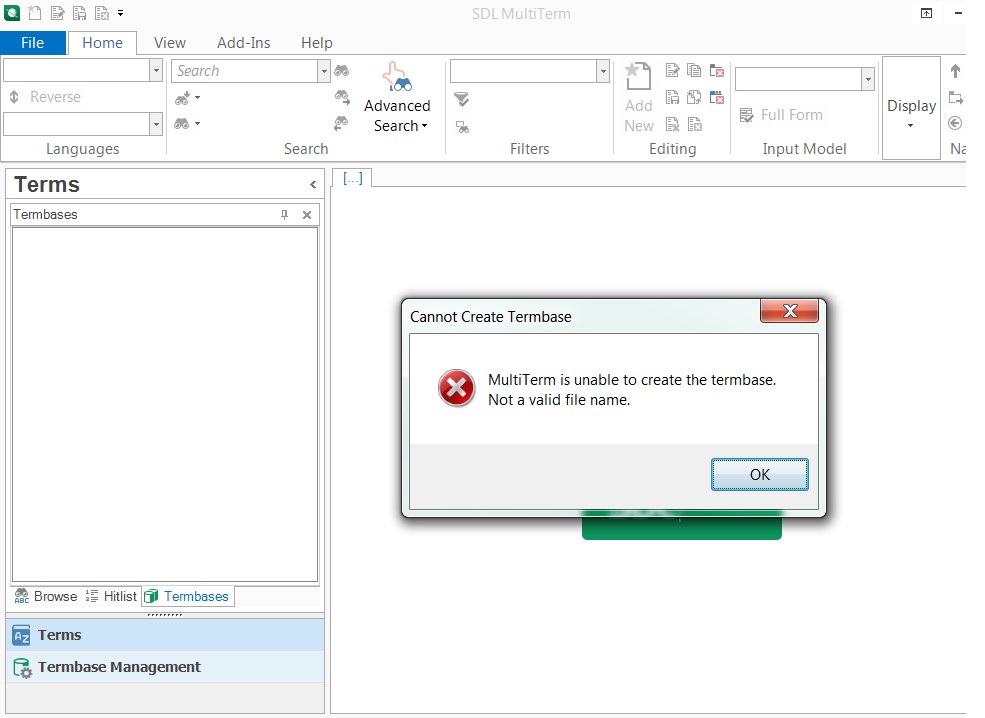Toggle the pin on the Termbases panel
This screenshot has height=718, width=985.
click(285, 215)
